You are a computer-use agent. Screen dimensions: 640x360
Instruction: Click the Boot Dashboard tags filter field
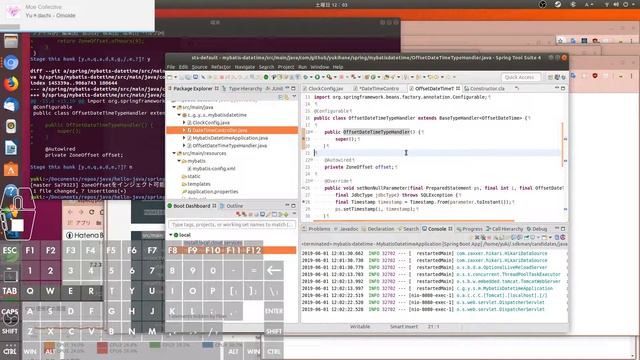coord(232,224)
